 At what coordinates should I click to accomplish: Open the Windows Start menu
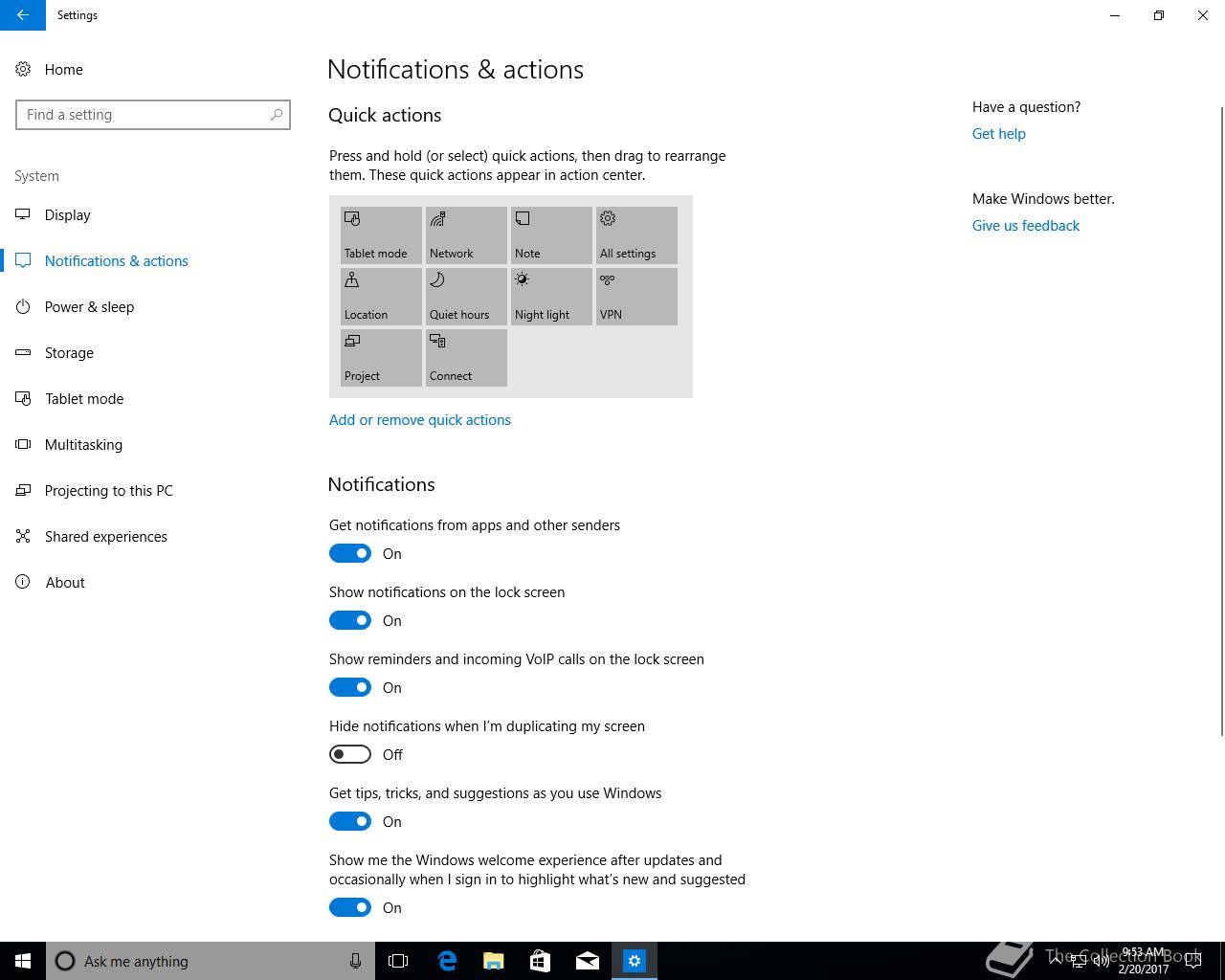click(23, 961)
